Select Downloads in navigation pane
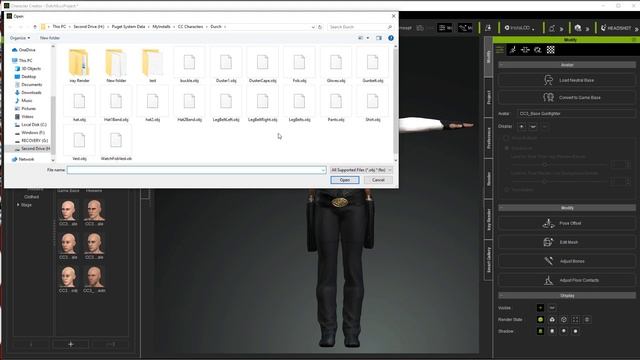The image size is (640, 360). (x=31, y=93)
